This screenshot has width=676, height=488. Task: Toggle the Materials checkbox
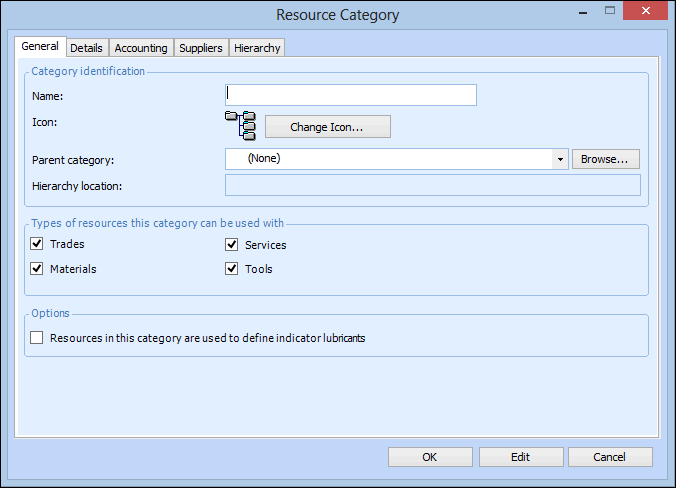tap(37, 269)
